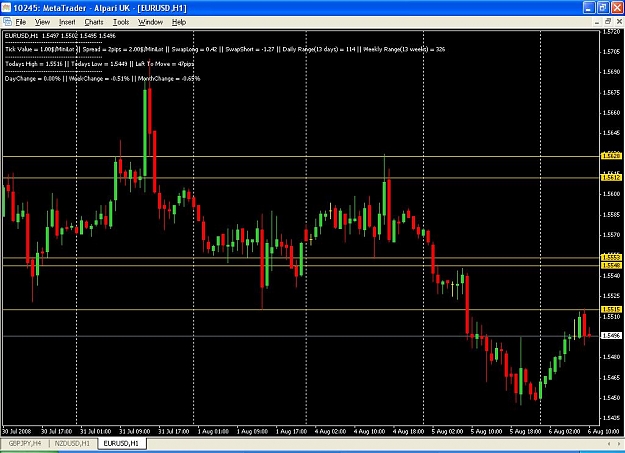The image size is (625, 453).
Task: Click the 1.5465 price scale label
Action: tap(611, 377)
